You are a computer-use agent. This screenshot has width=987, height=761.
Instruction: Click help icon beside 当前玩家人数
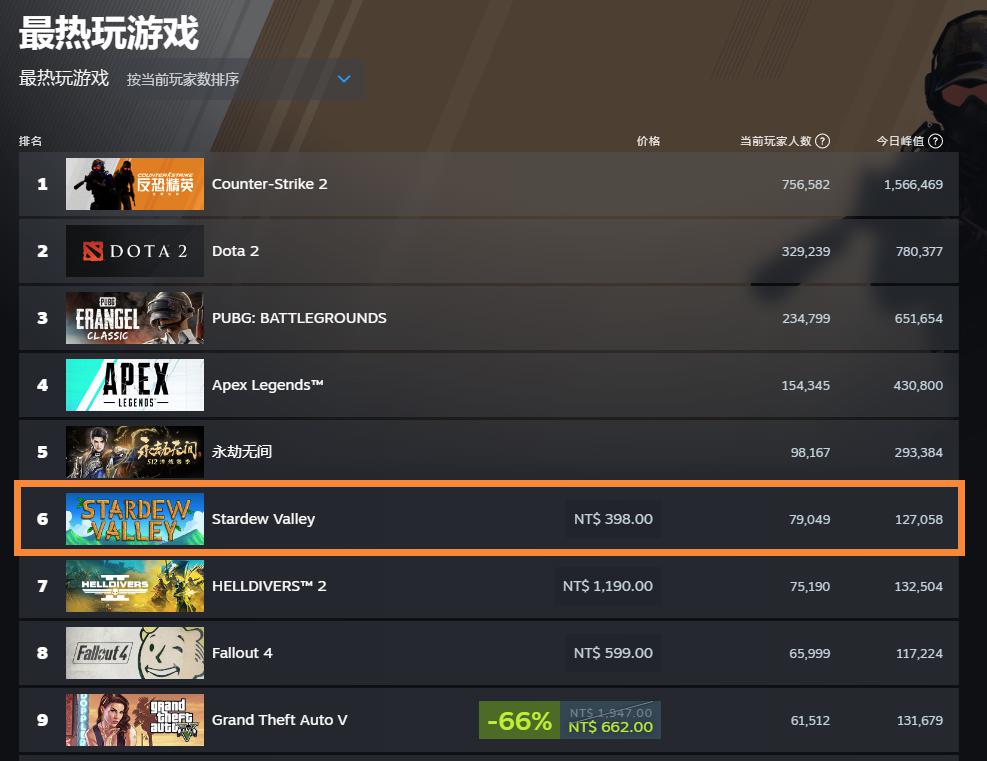pyautogui.click(x=822, y=141)
